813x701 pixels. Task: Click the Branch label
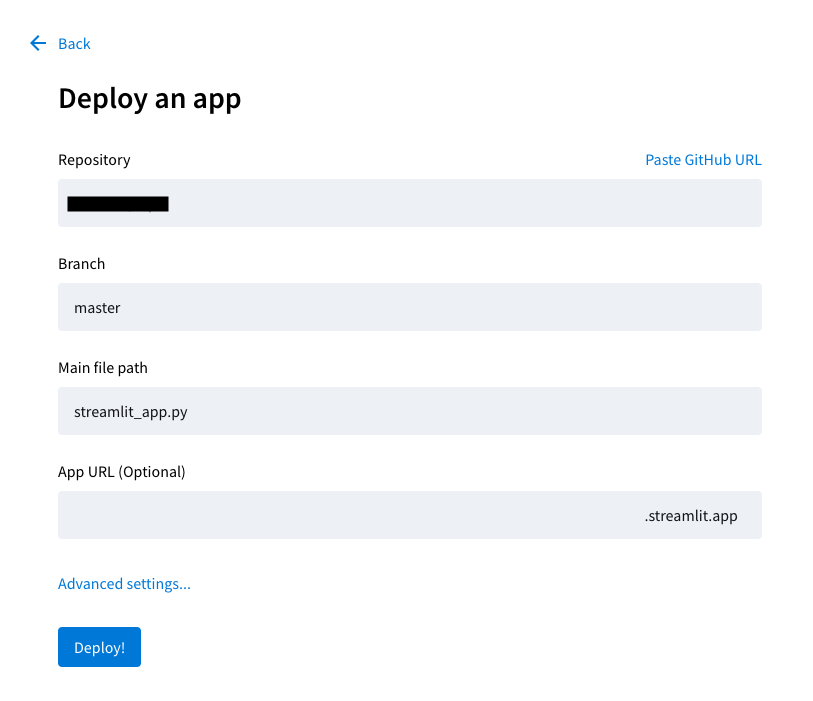81,264
